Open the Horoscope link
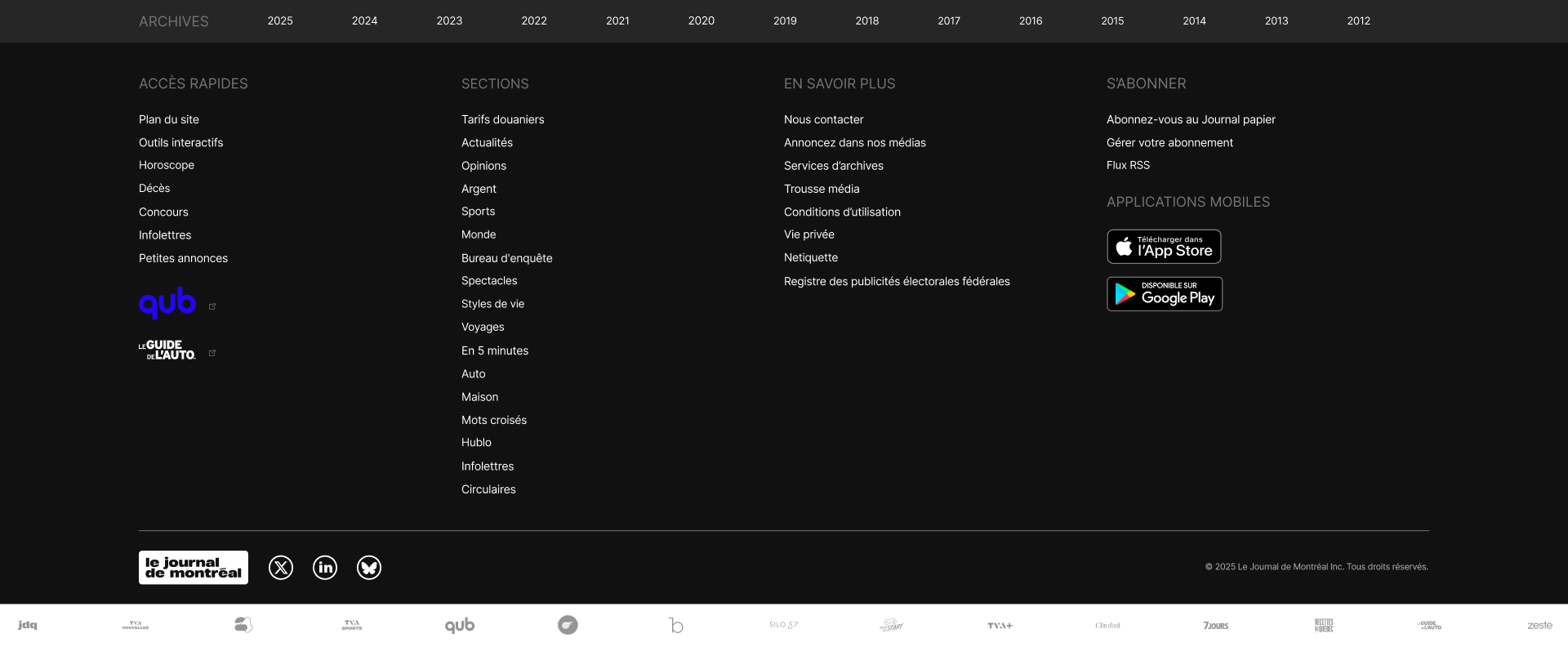The height and width of the screenshot is (647, 1568). (x=167, y=165)
